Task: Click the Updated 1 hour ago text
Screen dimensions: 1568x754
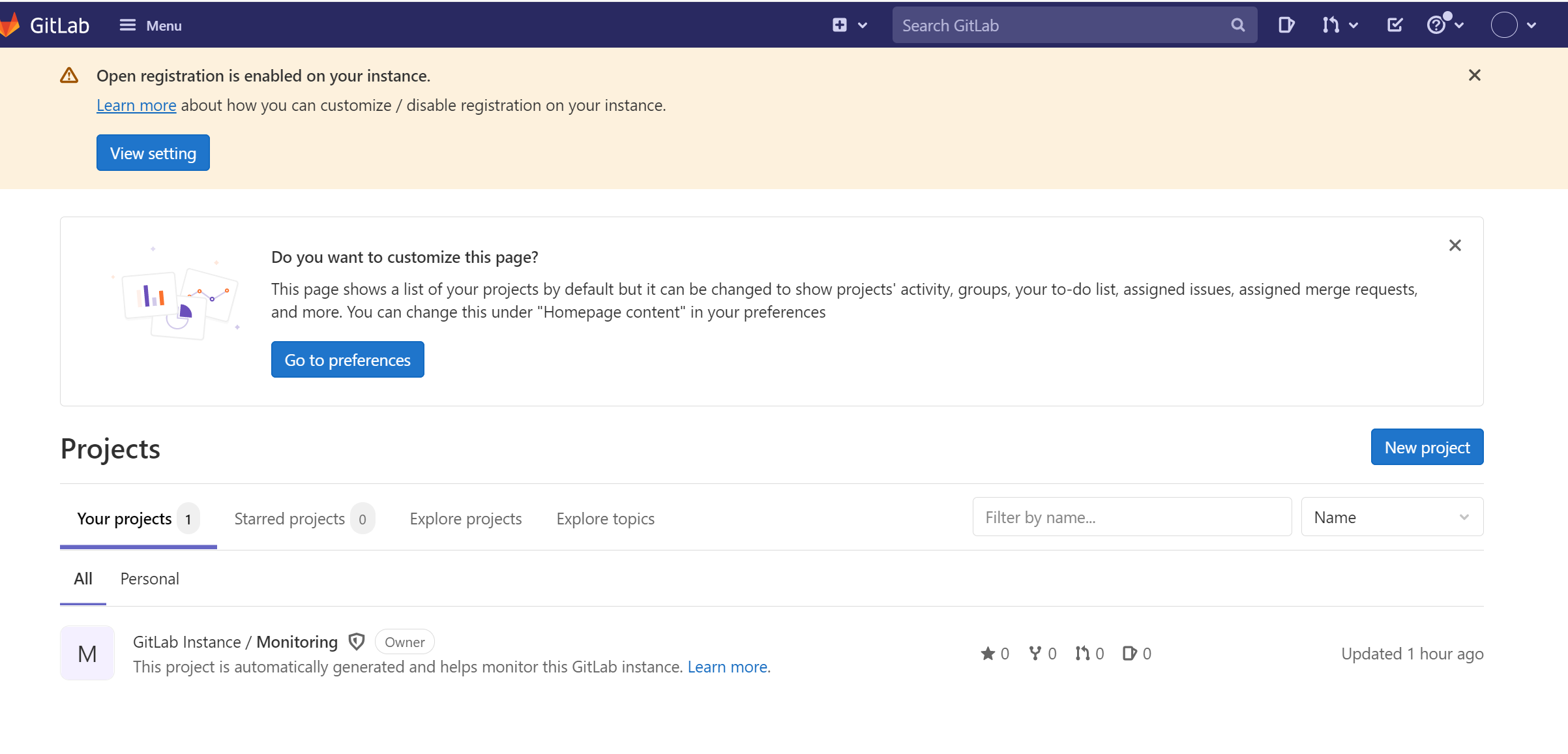Action: [1412, 654]
